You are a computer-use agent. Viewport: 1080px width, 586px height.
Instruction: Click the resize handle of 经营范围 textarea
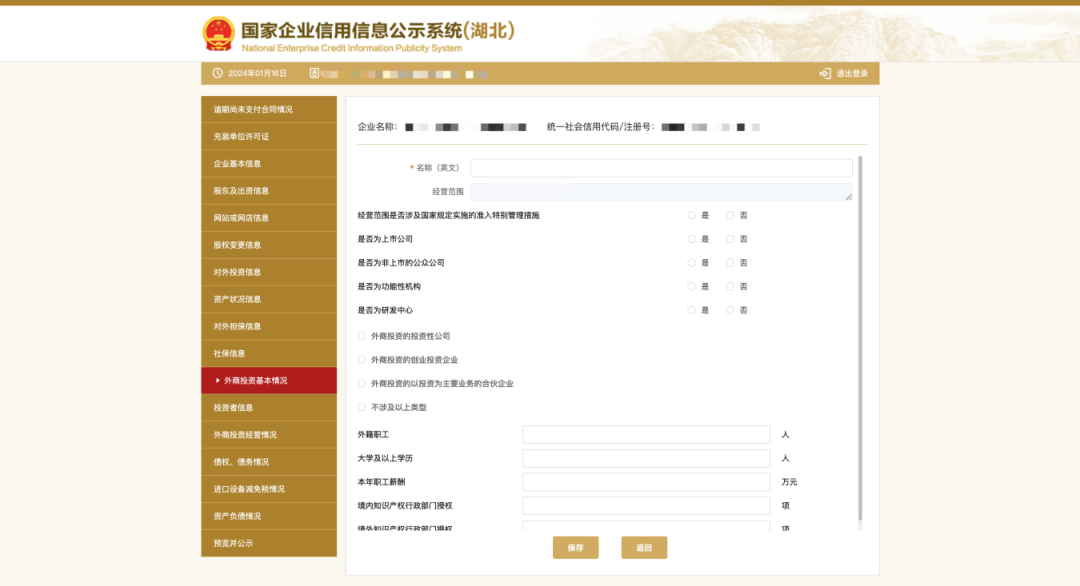pos(848,196)
